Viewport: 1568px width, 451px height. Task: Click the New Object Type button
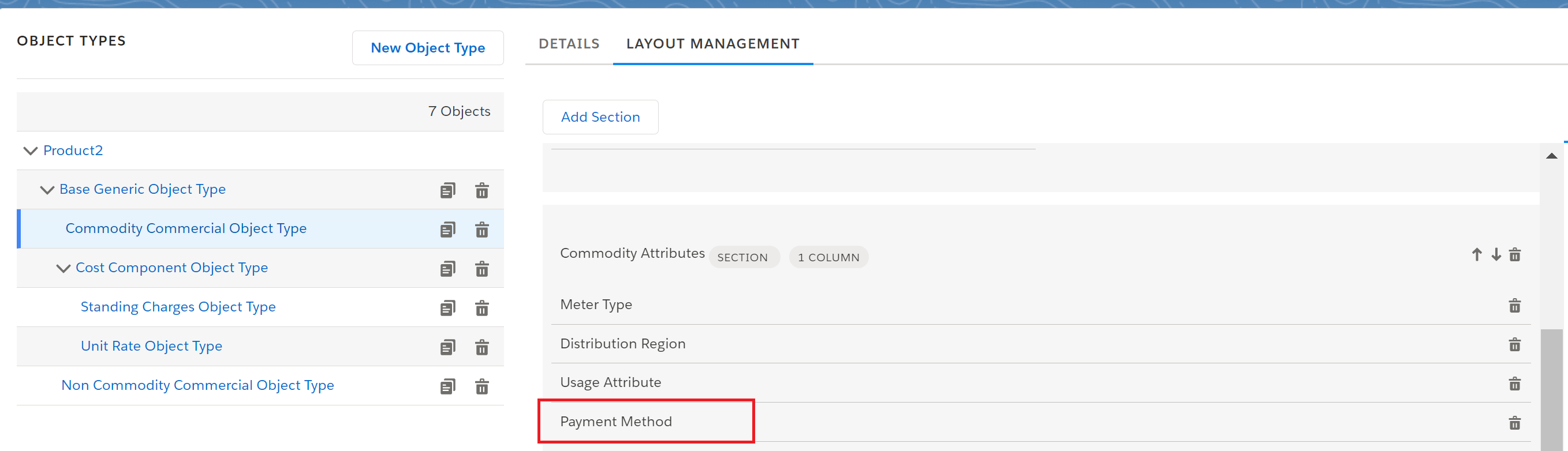[x=428, y=47]
